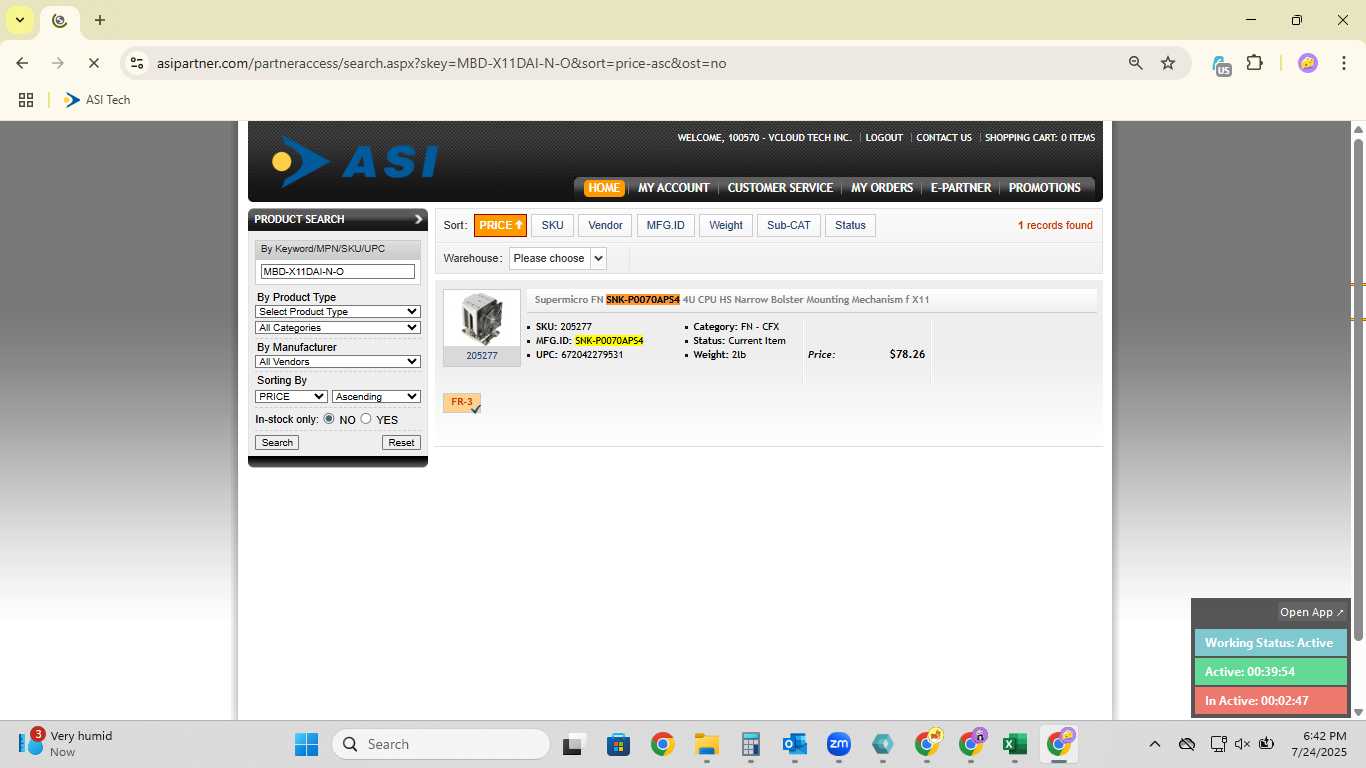Select YES for in-stock only
1366x768 pixels.
pyautogui.click(x=366, y=419)
